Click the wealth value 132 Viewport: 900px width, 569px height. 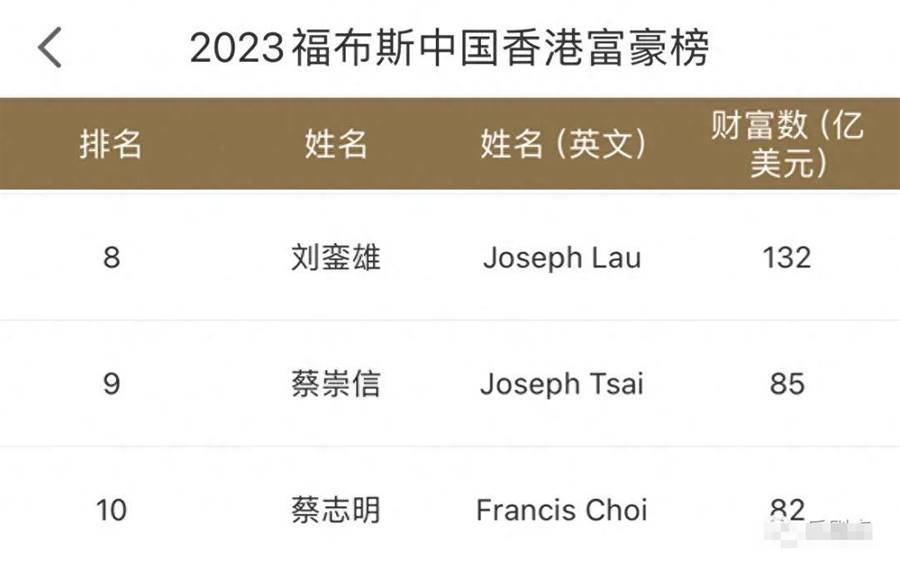(x=787, y=257)
